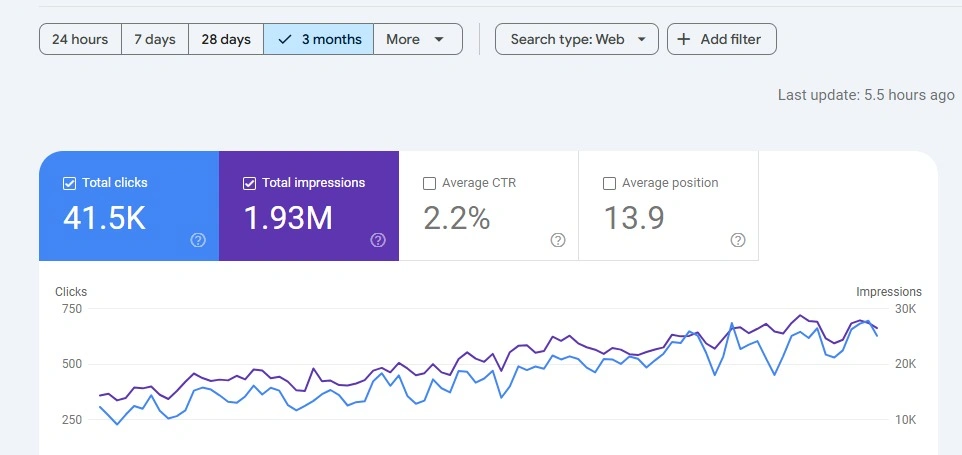Click the Last update: 5.5 hours ago text

(866, 95)
